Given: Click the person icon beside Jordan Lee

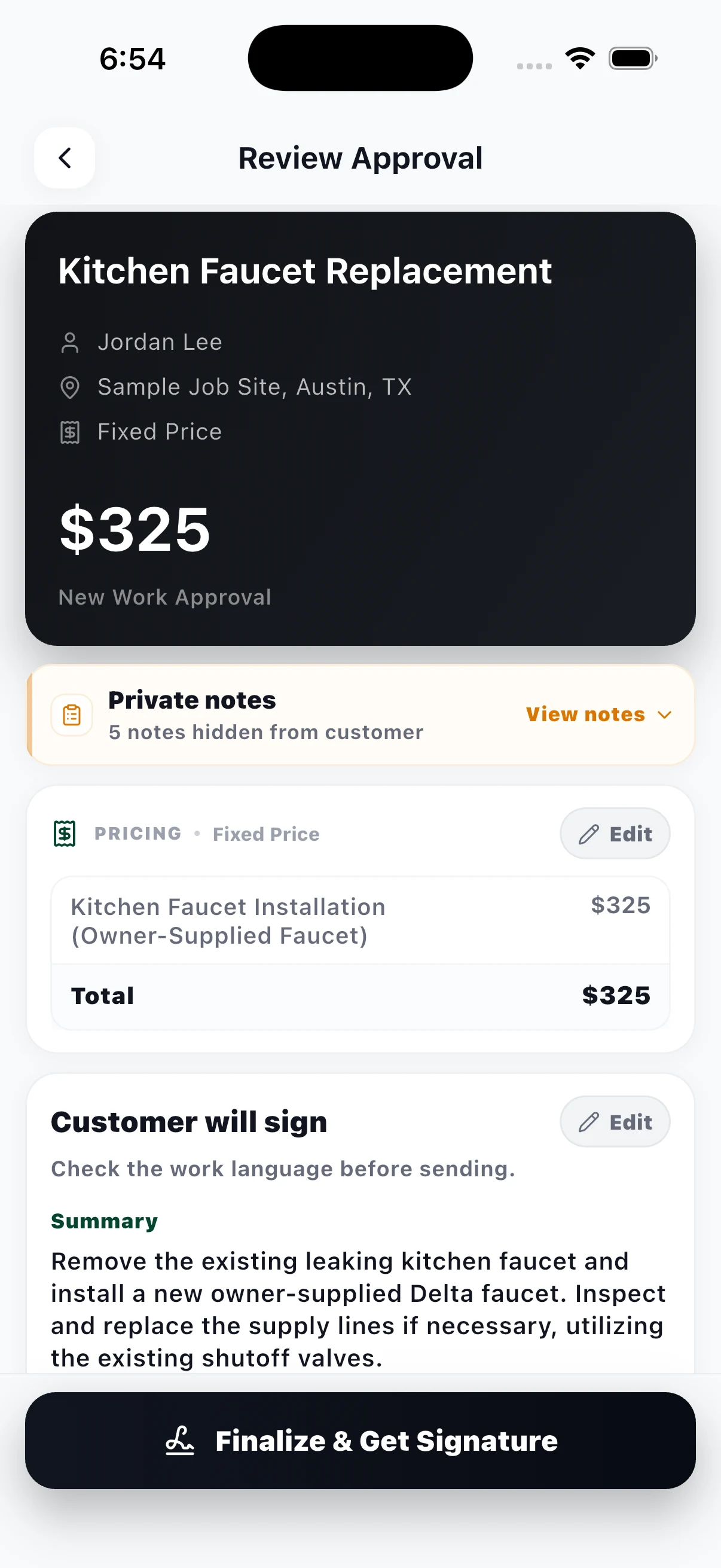Looking at the screenshot, I should [x=70, y=343].
